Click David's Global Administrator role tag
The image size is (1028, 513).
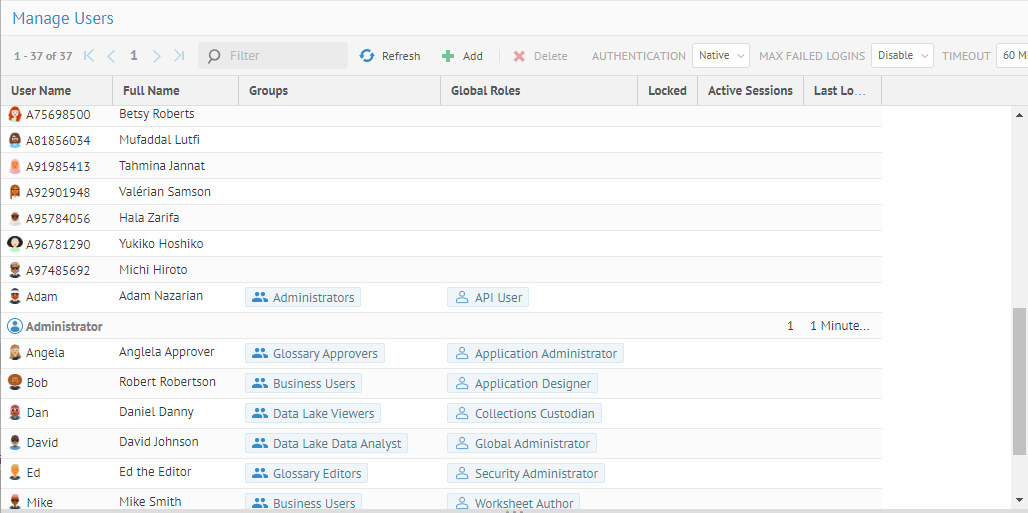tap(522, 443)
